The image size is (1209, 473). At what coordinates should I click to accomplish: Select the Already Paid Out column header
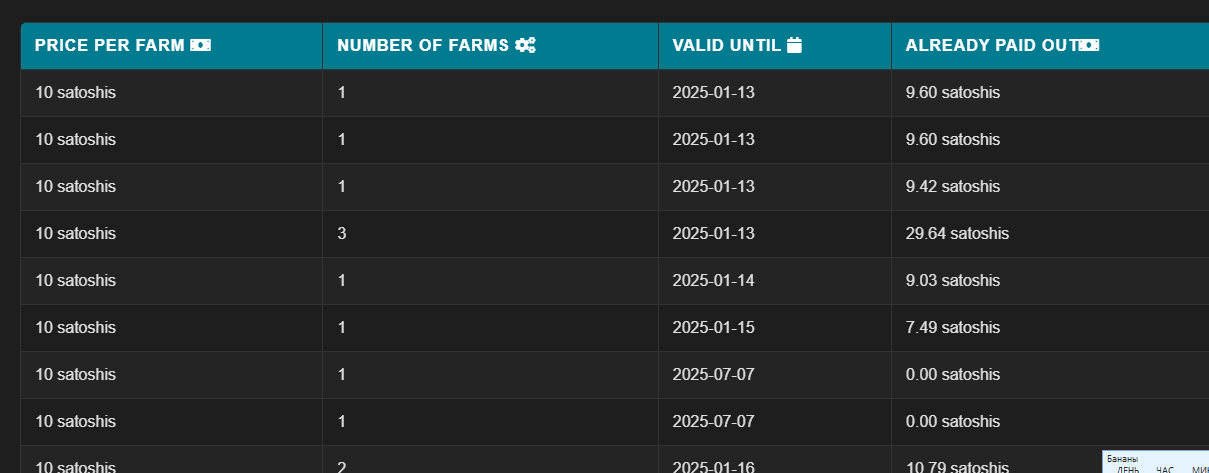(1050, 46)
